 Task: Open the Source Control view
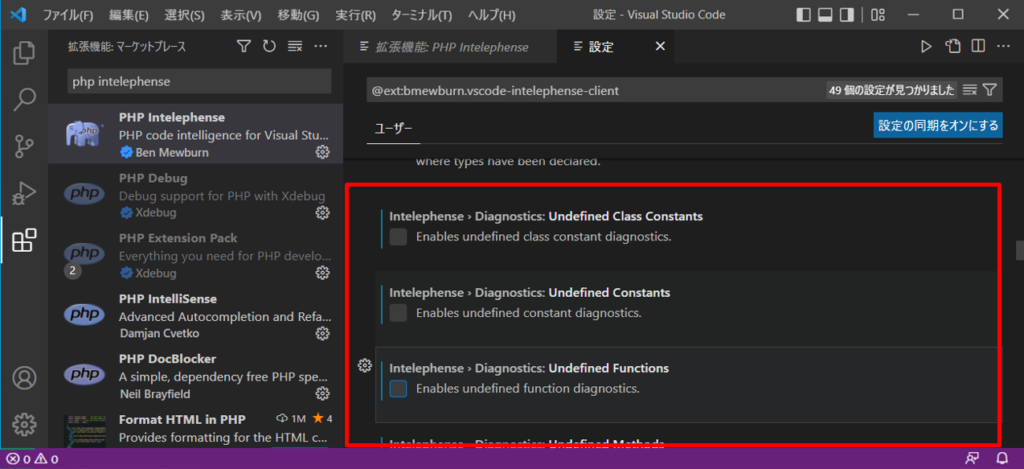point(24,147)
